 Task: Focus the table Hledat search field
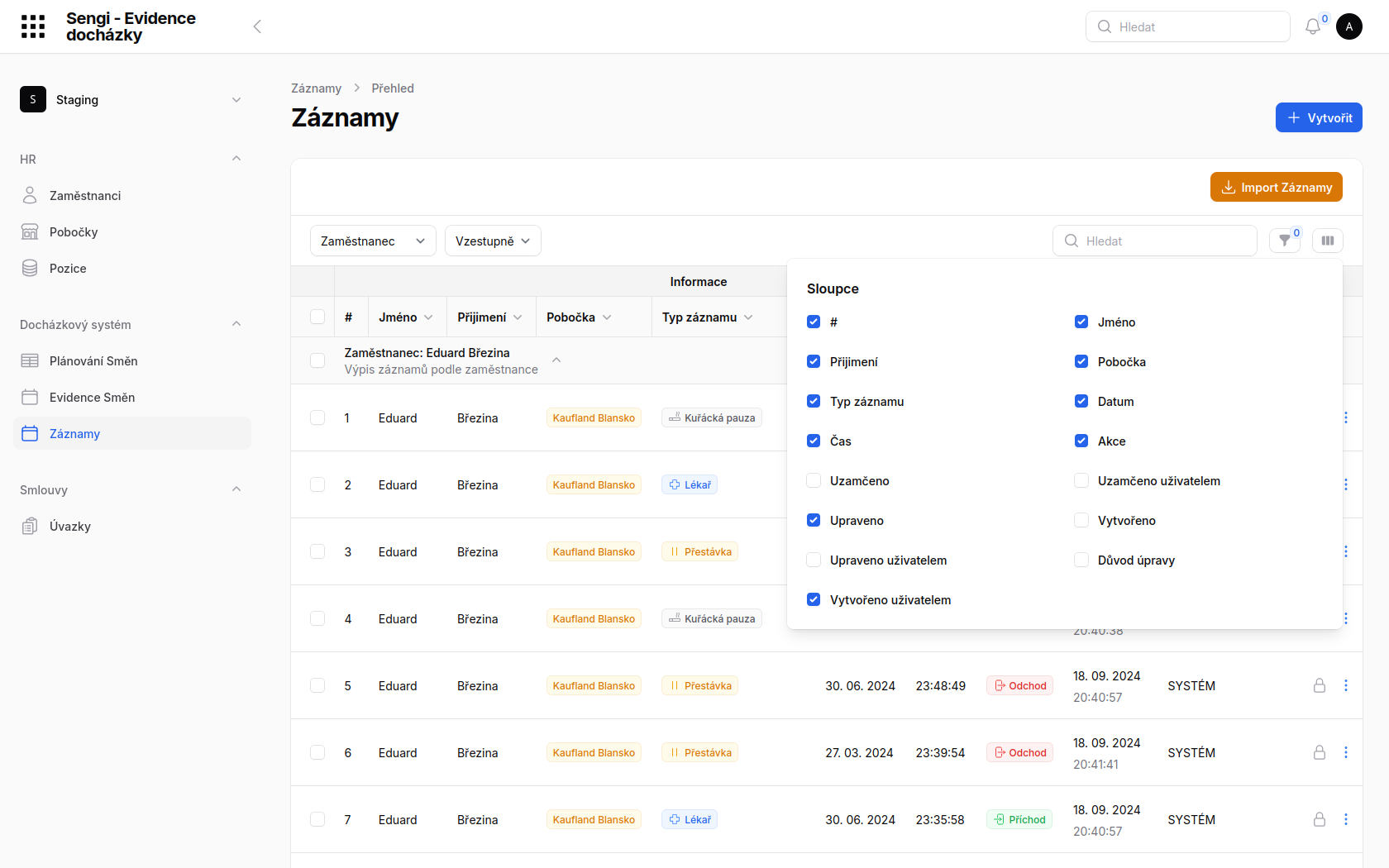[1155, 241]
